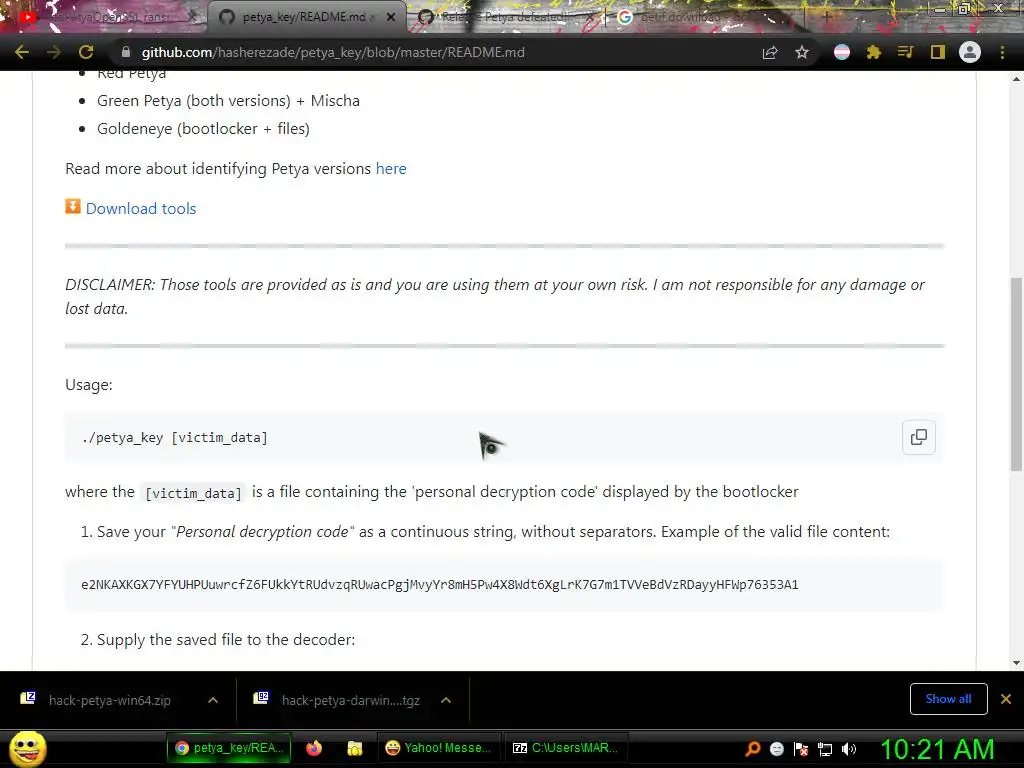
Task: Expand options for hack-petya-darwin tgz
Action: click(x=446, y=700)
